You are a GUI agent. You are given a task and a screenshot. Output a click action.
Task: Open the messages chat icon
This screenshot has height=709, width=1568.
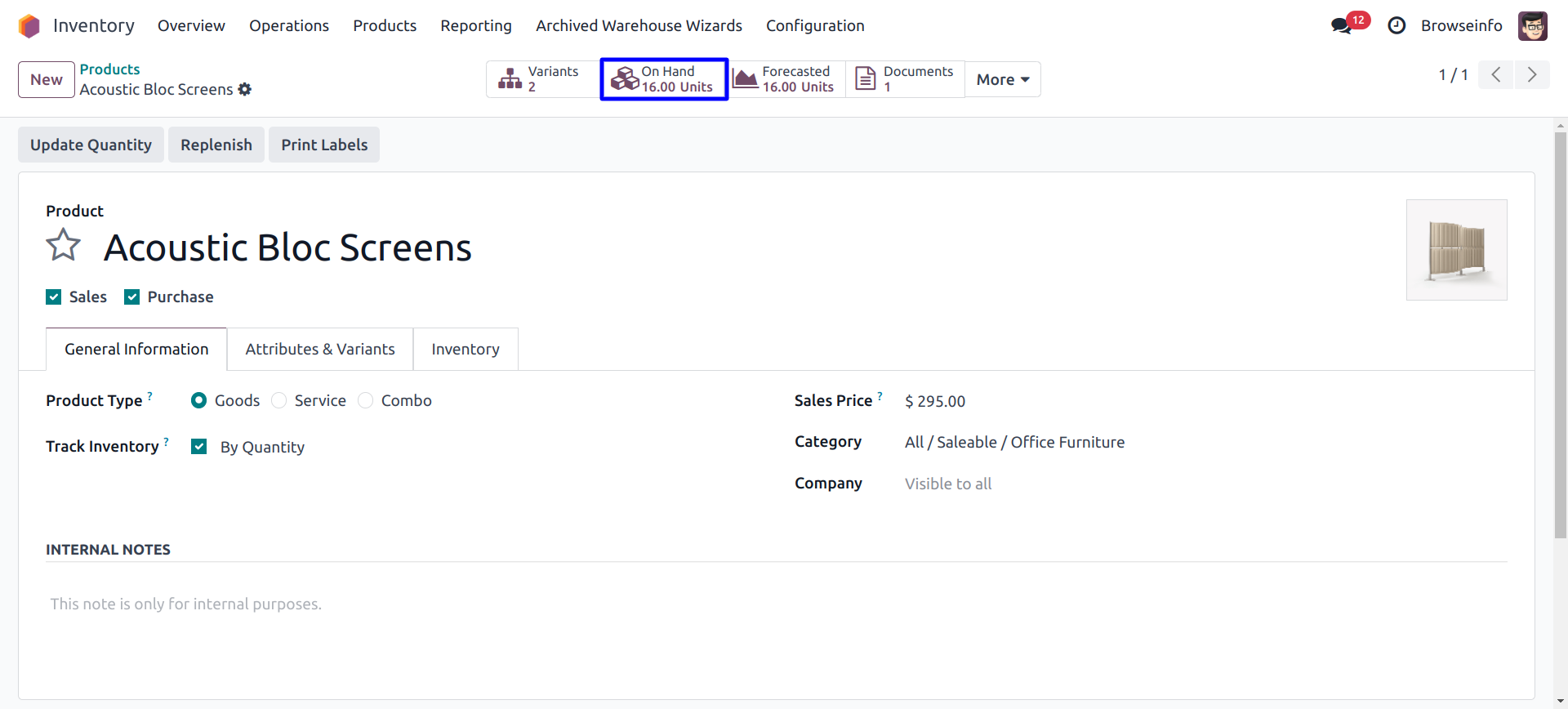[1341, 26]
